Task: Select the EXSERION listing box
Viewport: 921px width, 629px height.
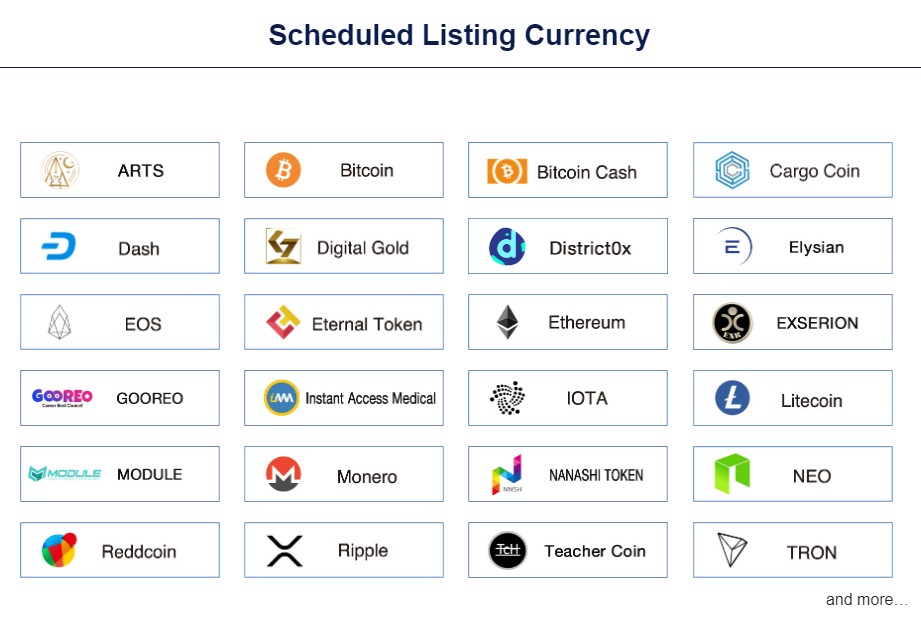Action: tap(793, 322)
